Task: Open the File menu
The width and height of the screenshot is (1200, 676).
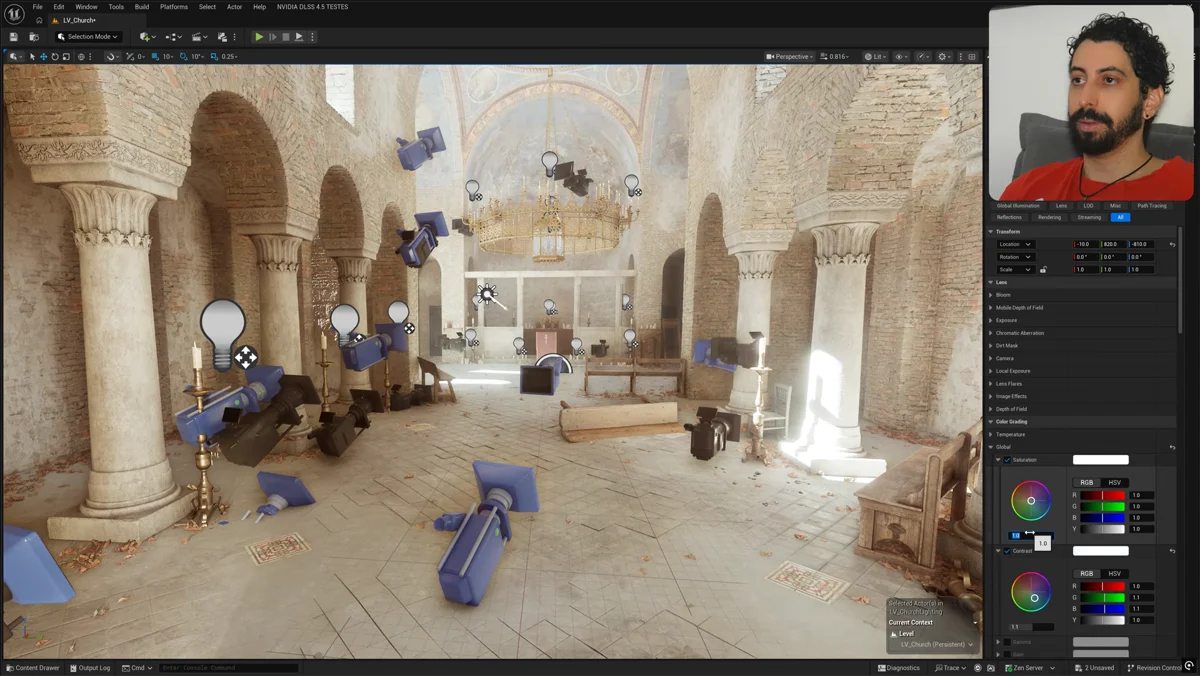Action: coord(37,7)
